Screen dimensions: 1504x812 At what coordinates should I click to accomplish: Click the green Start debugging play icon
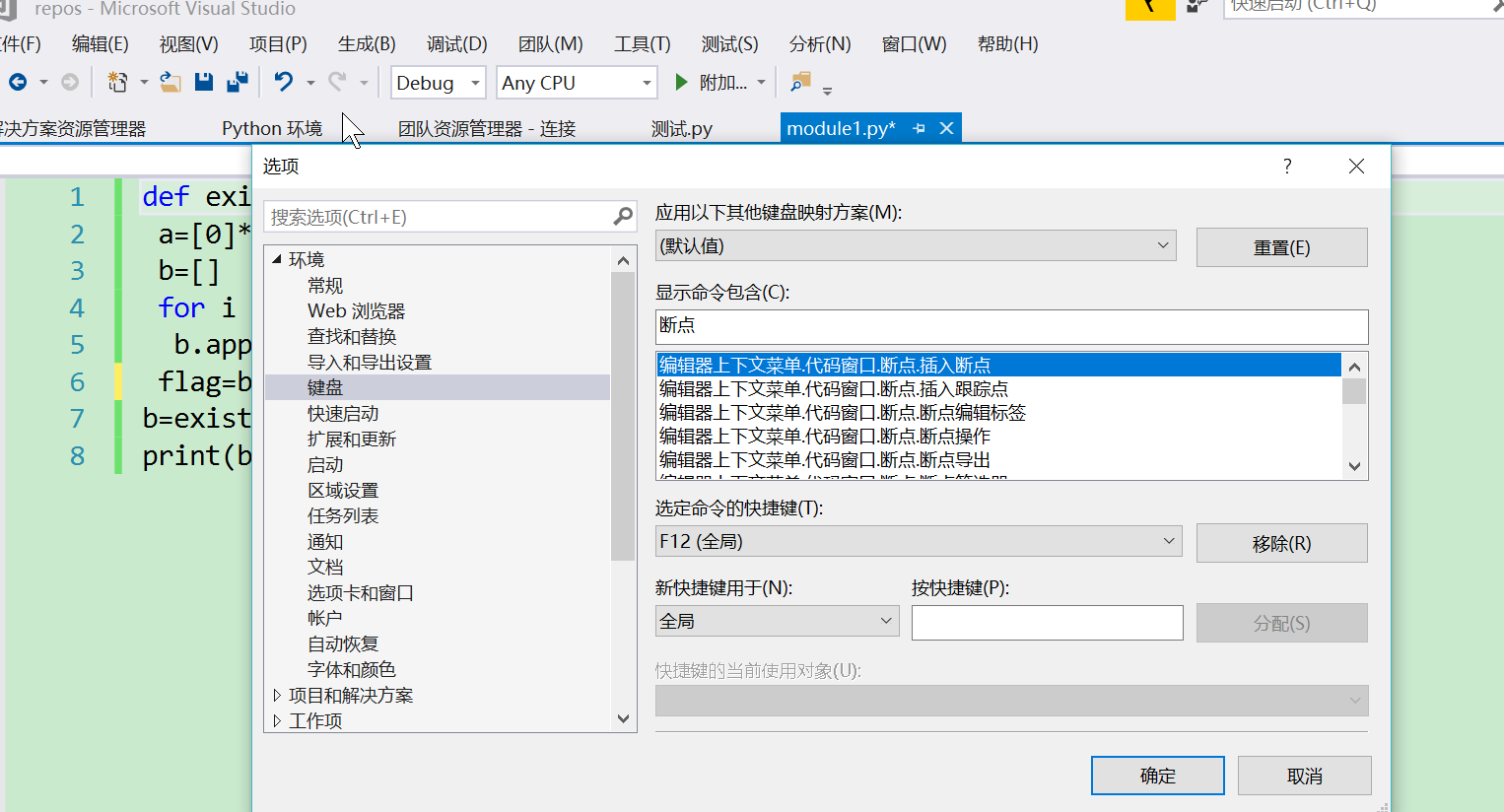pos(681,83)
